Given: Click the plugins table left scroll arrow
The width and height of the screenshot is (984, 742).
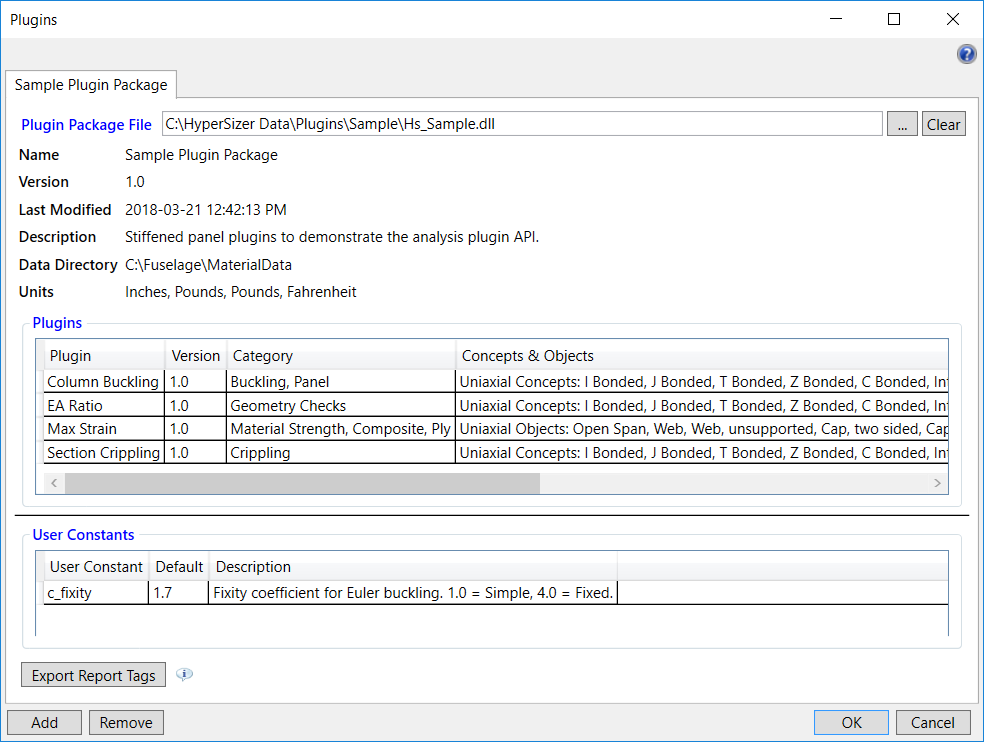Looking at the screenshot, I should coord(55,483).
